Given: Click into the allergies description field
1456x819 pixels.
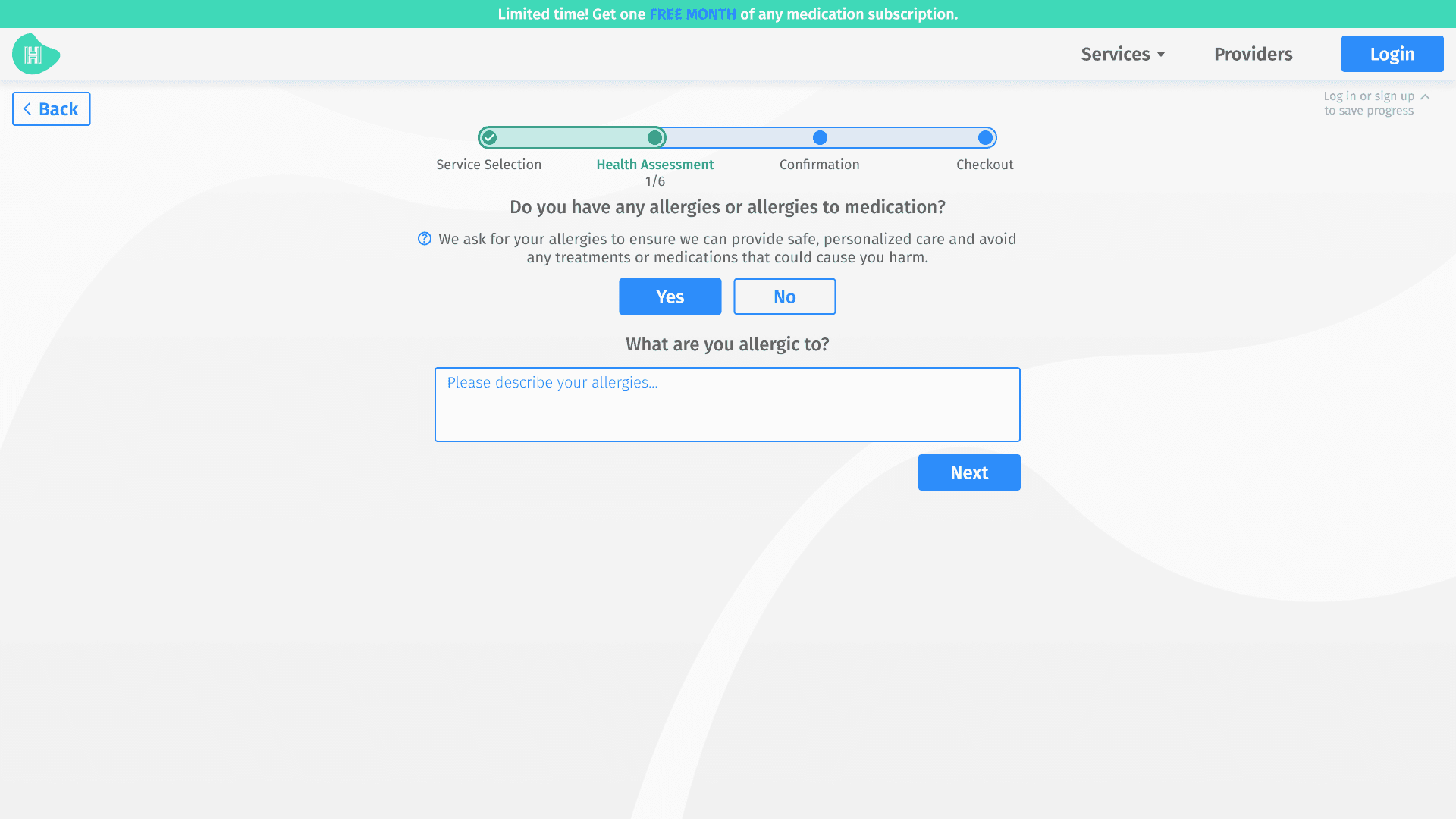Looking at the screenshot, I should (726, 404).
